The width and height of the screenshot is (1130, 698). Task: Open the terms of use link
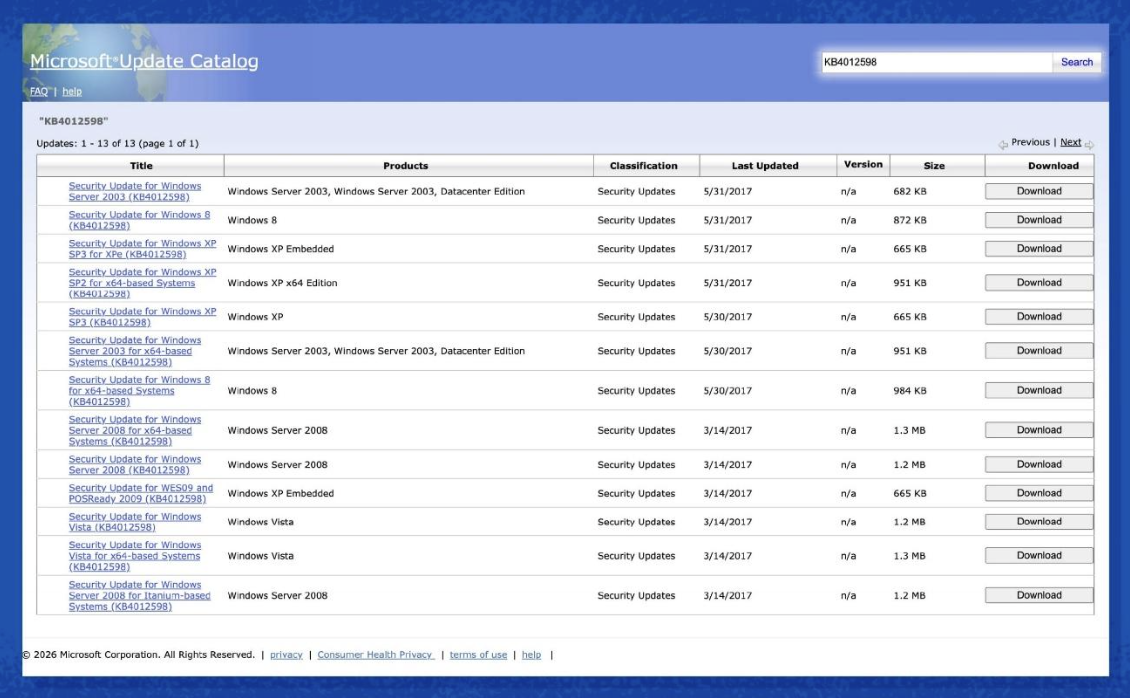(478, 655)
